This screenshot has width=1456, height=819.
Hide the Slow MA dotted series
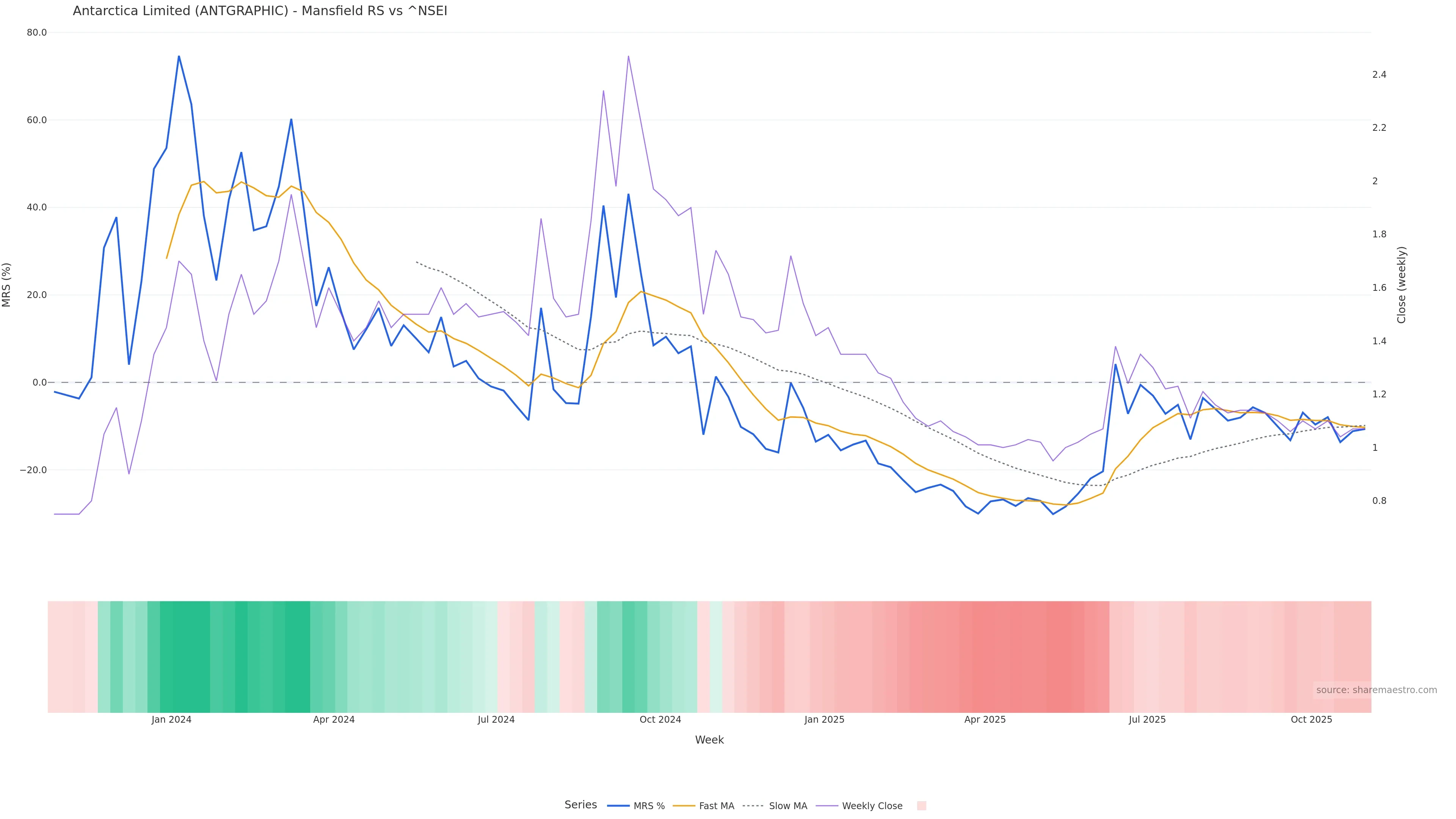click(x=788, y=806)
